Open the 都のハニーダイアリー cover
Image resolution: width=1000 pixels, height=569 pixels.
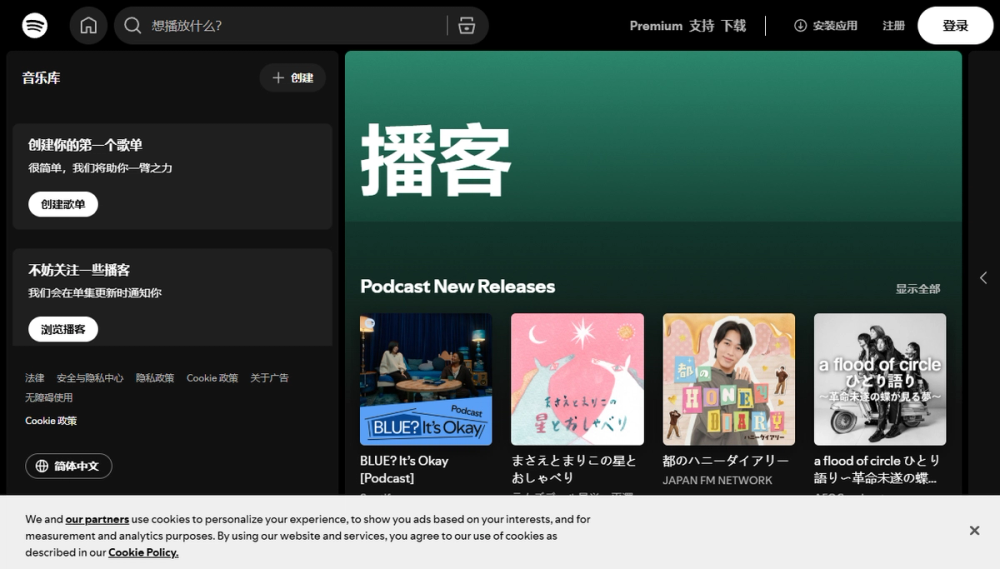point(729,379)
